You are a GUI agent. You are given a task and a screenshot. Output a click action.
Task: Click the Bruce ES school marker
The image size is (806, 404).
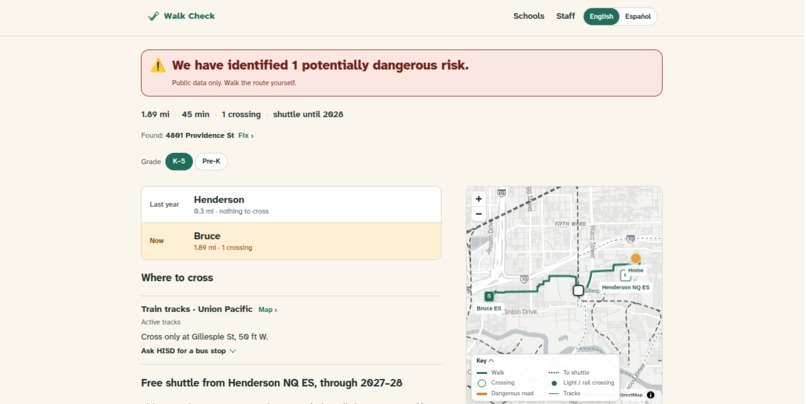(x=489, y=296)
